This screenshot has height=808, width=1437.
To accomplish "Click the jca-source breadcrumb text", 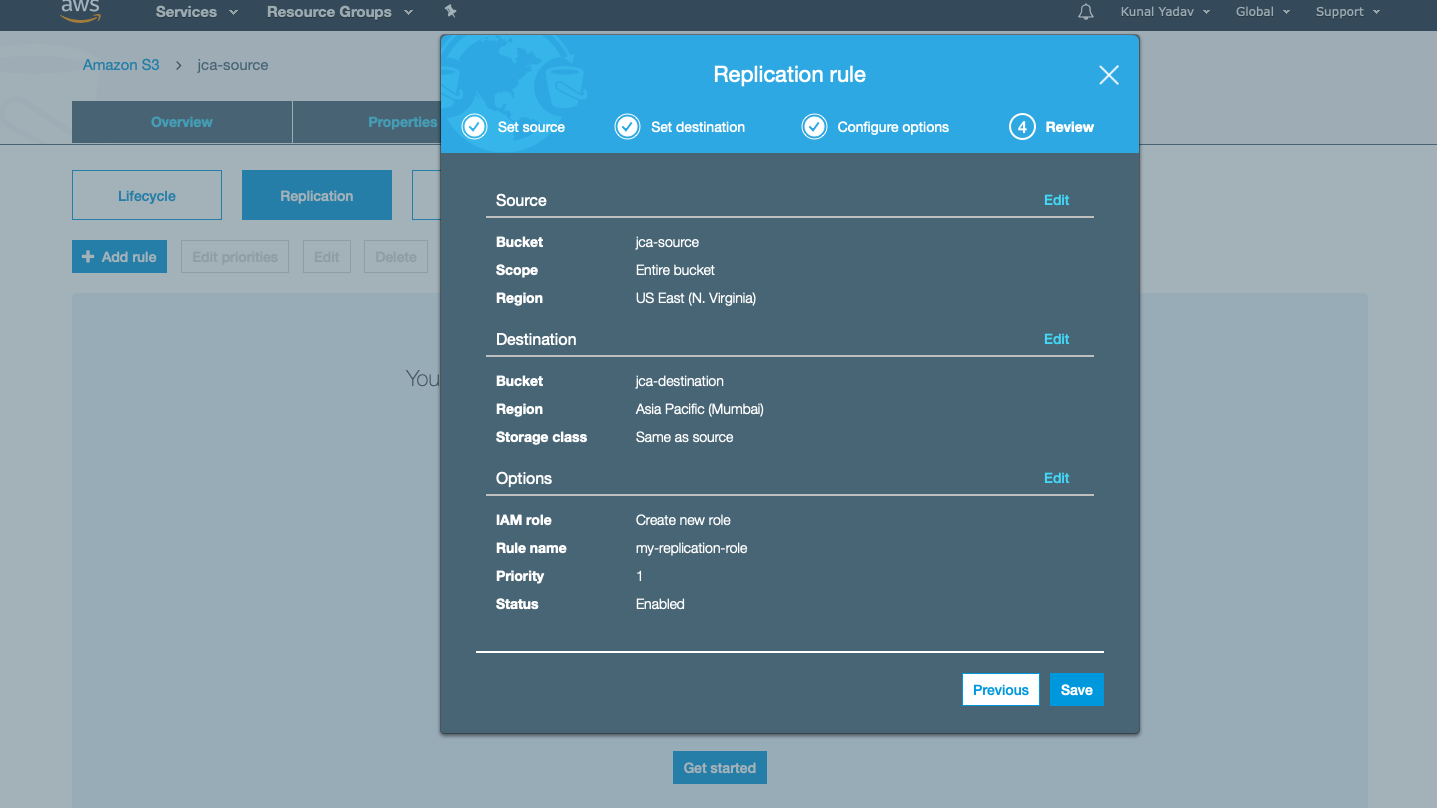I will click(x=233, y=65).
